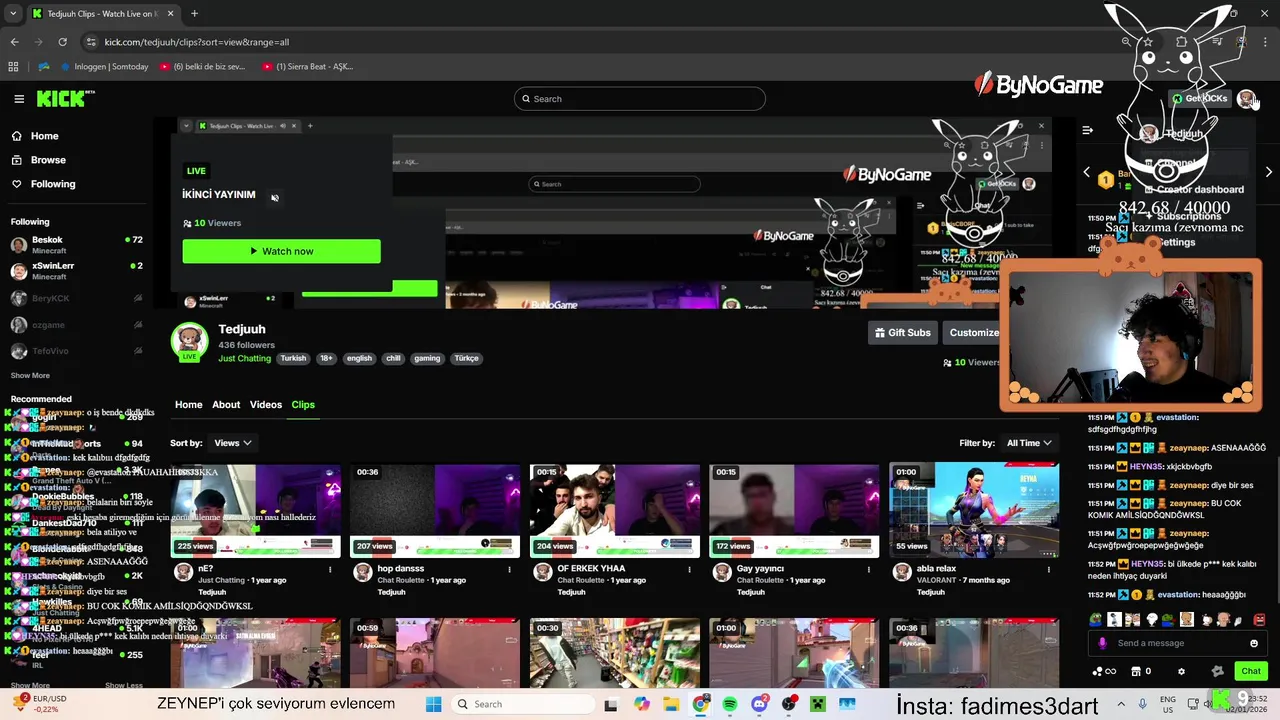Open Spotify from the taskbar
Viewport: 1280px width, 720px height.
730,704
